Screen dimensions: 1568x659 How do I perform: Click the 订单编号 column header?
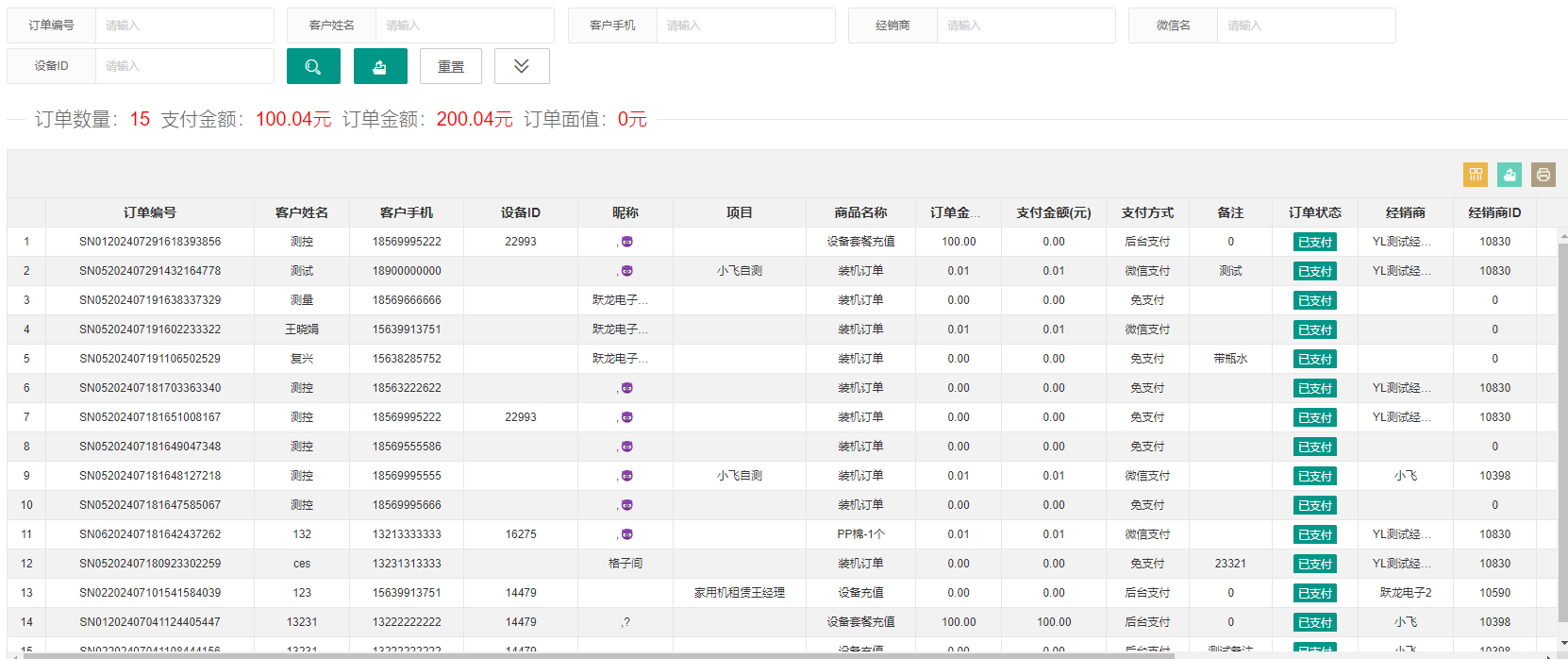click(150, 212)
